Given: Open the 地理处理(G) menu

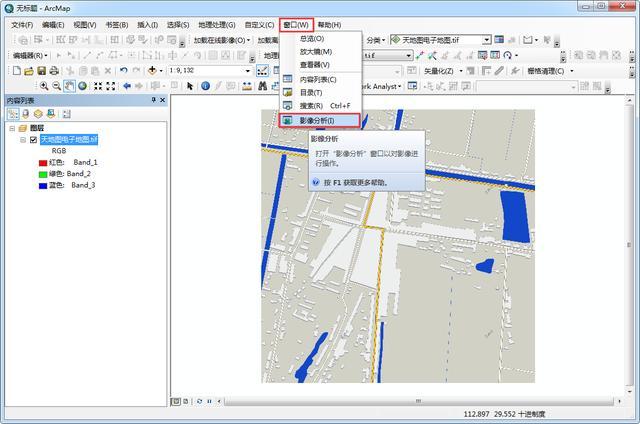Looking at the screenshot, I should (217, 25).
